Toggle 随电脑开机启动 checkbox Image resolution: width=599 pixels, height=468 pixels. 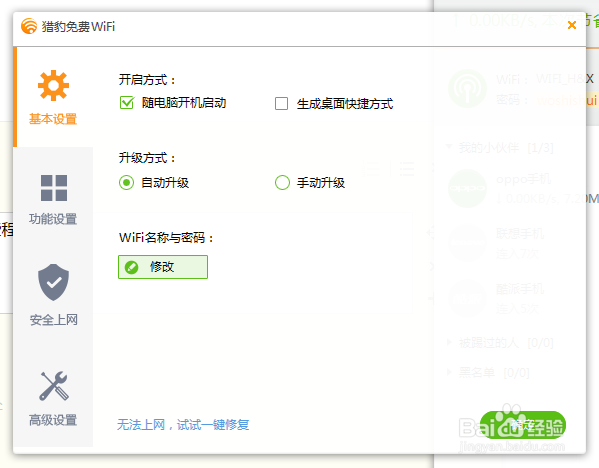127,103
